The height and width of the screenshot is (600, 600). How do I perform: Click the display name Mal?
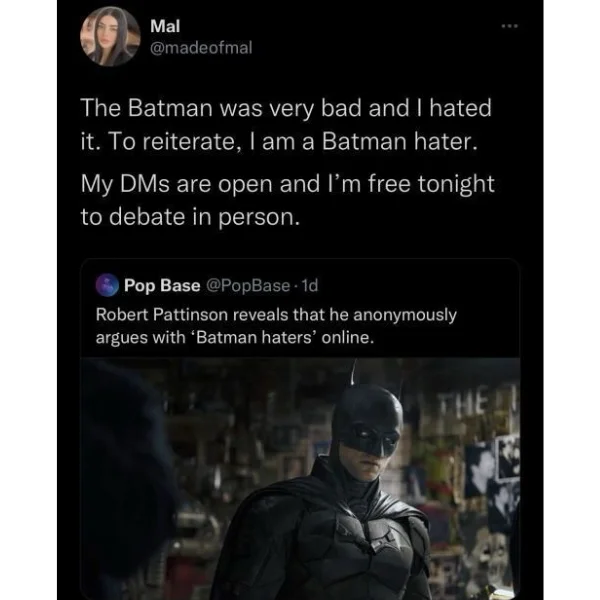(161, 25)
